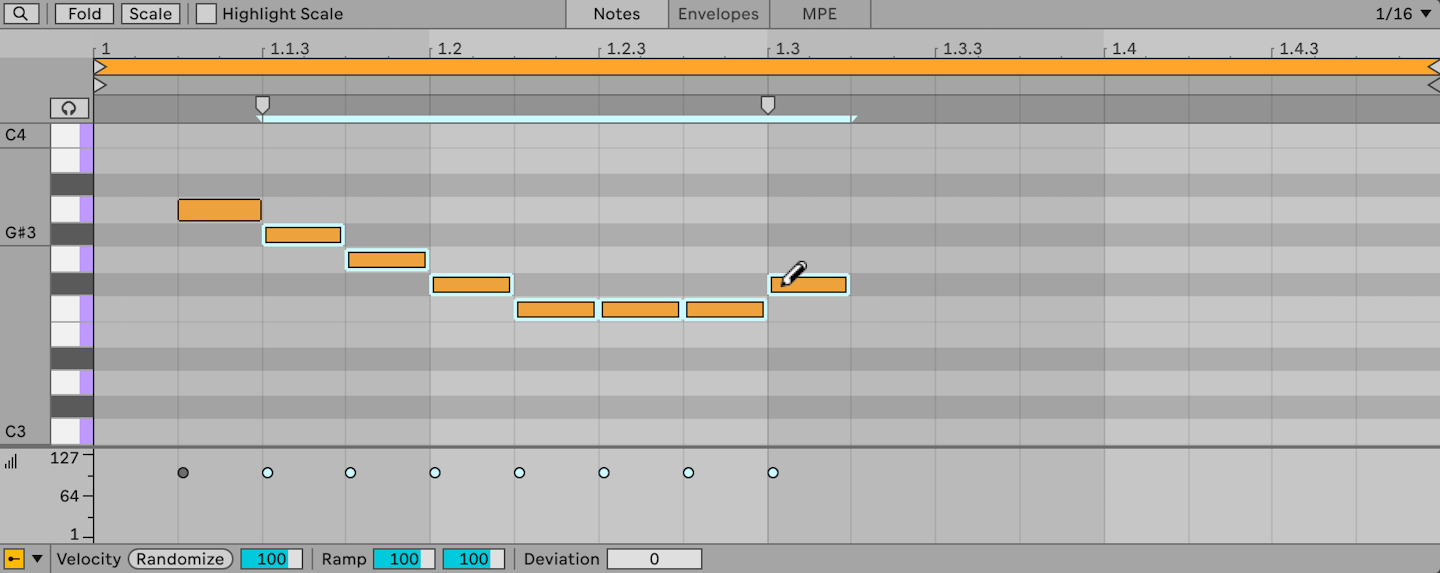Viewport: 1440px width, 573px height.
Task: Click the loop start marker at 1.1.3
Action: 262,104
